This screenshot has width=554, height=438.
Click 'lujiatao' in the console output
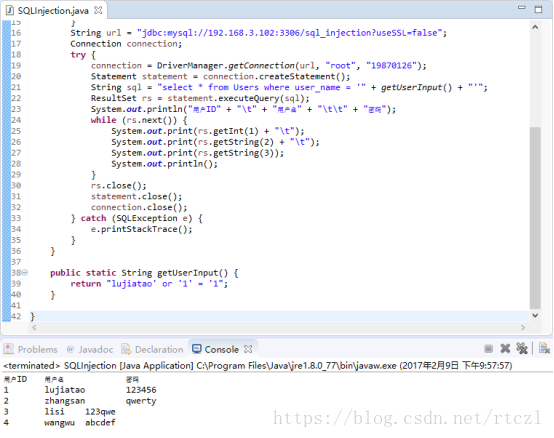click(65, 390)
